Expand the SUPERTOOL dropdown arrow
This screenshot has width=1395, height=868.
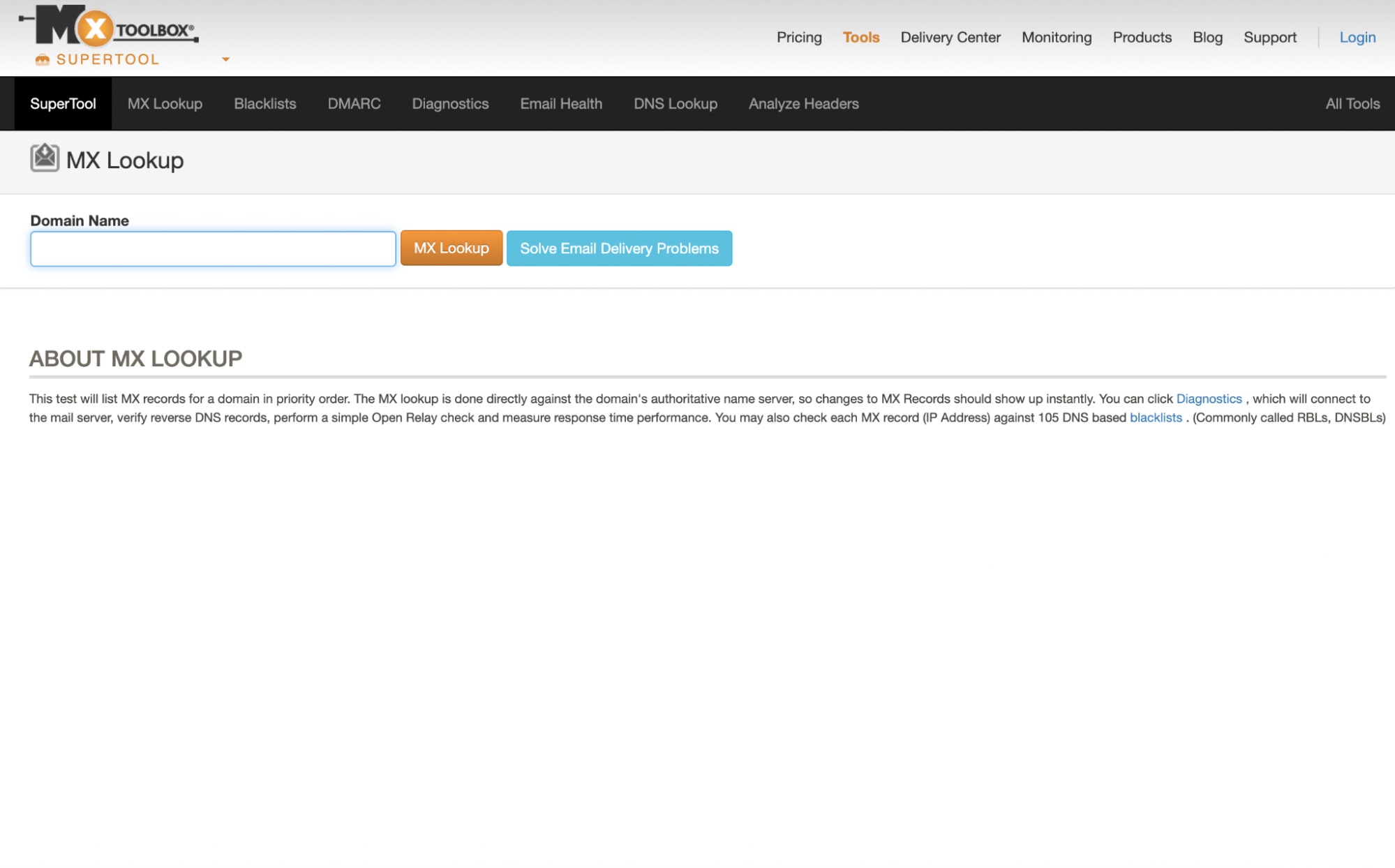(x=225, y=59)
